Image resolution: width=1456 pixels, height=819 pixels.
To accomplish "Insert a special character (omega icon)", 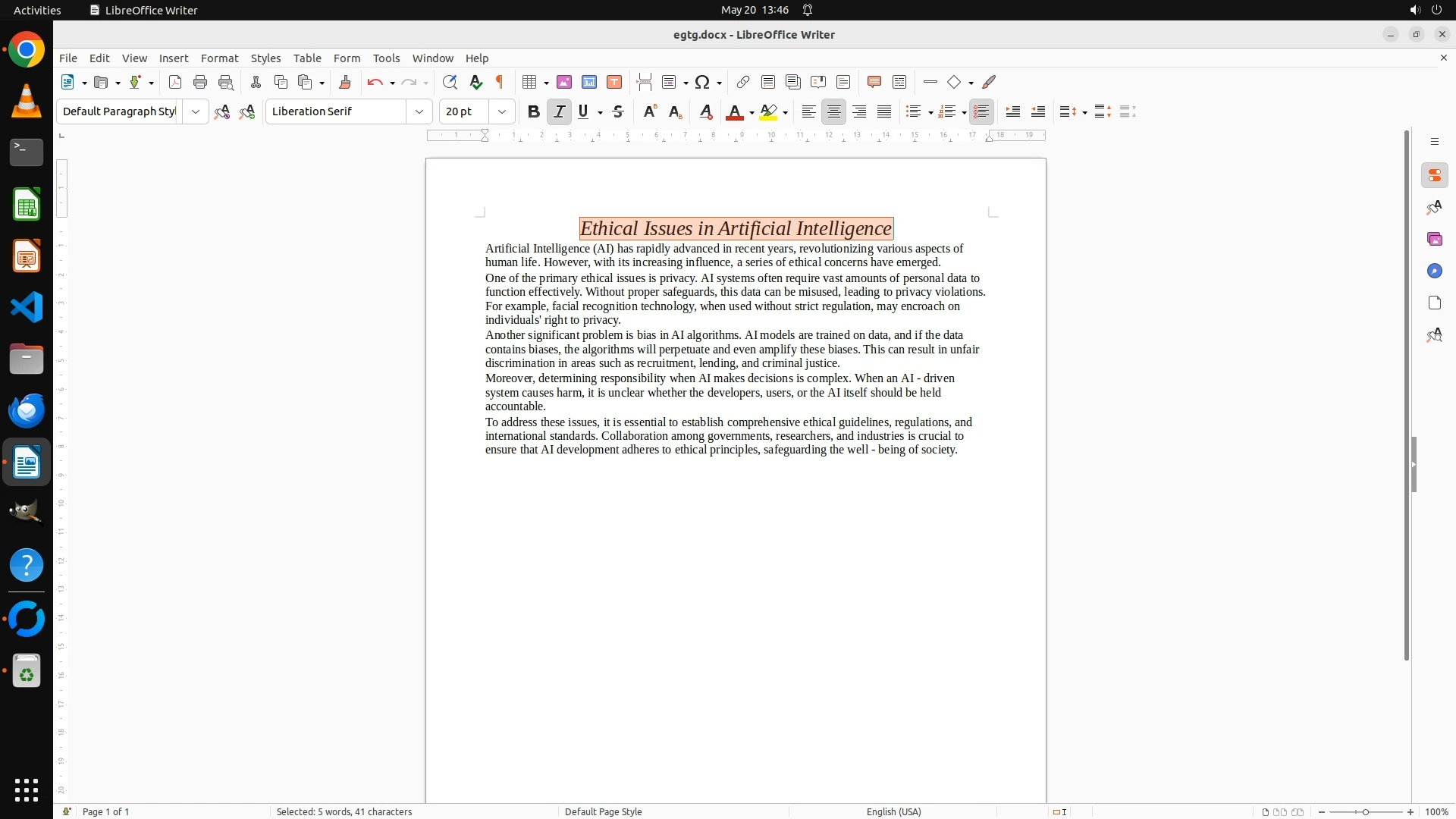I will pyautogui.click(x=702, y=82).
